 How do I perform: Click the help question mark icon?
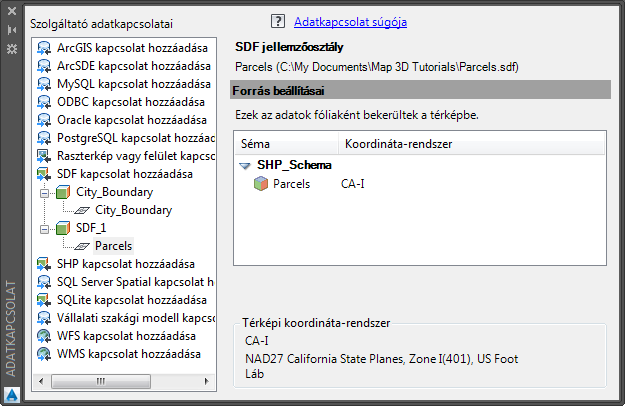pyautogui.click(x=278, y=21)
